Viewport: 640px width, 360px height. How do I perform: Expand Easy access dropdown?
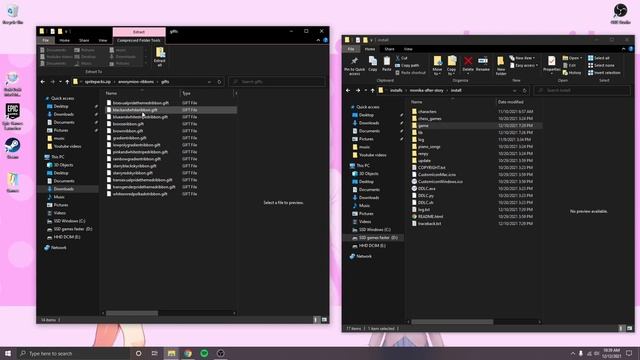(x=524, y=65)
